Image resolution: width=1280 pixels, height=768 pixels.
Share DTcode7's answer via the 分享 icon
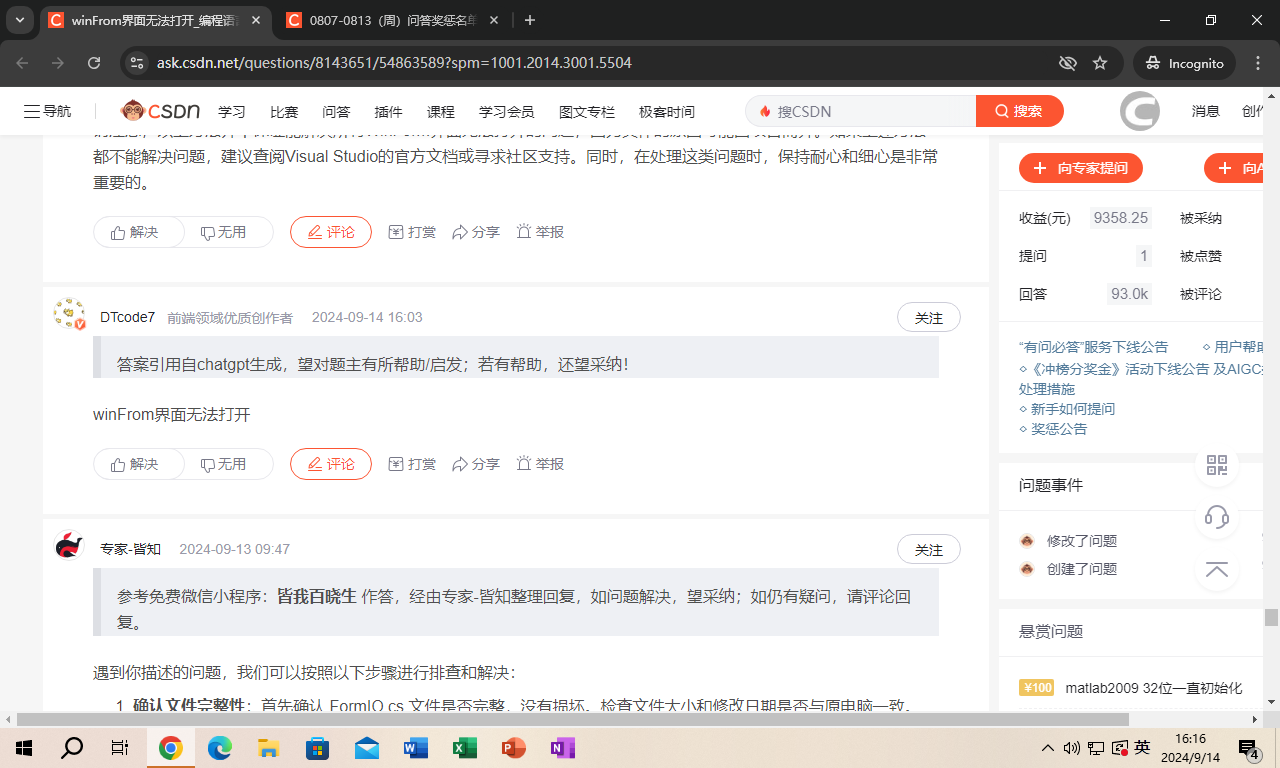[x=476, y=463]
